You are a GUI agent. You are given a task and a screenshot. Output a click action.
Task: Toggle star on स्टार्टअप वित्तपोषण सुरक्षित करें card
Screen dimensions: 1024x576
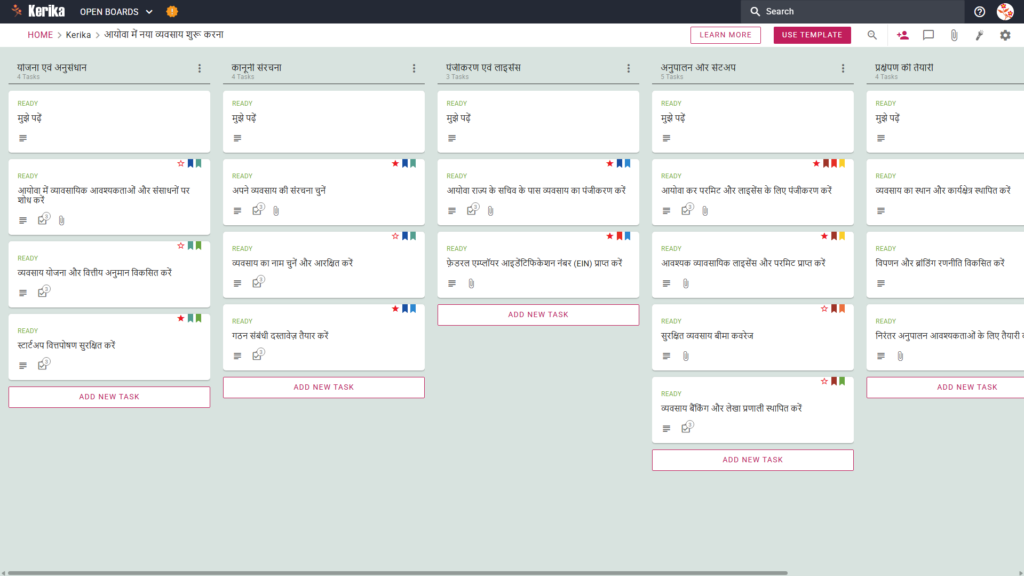click(181, 318)
